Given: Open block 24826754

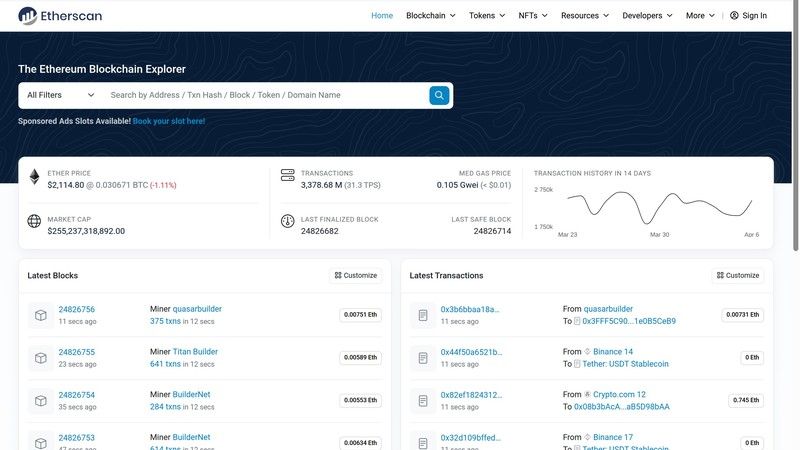Looking at the screenshot, I should click(77, 395).
